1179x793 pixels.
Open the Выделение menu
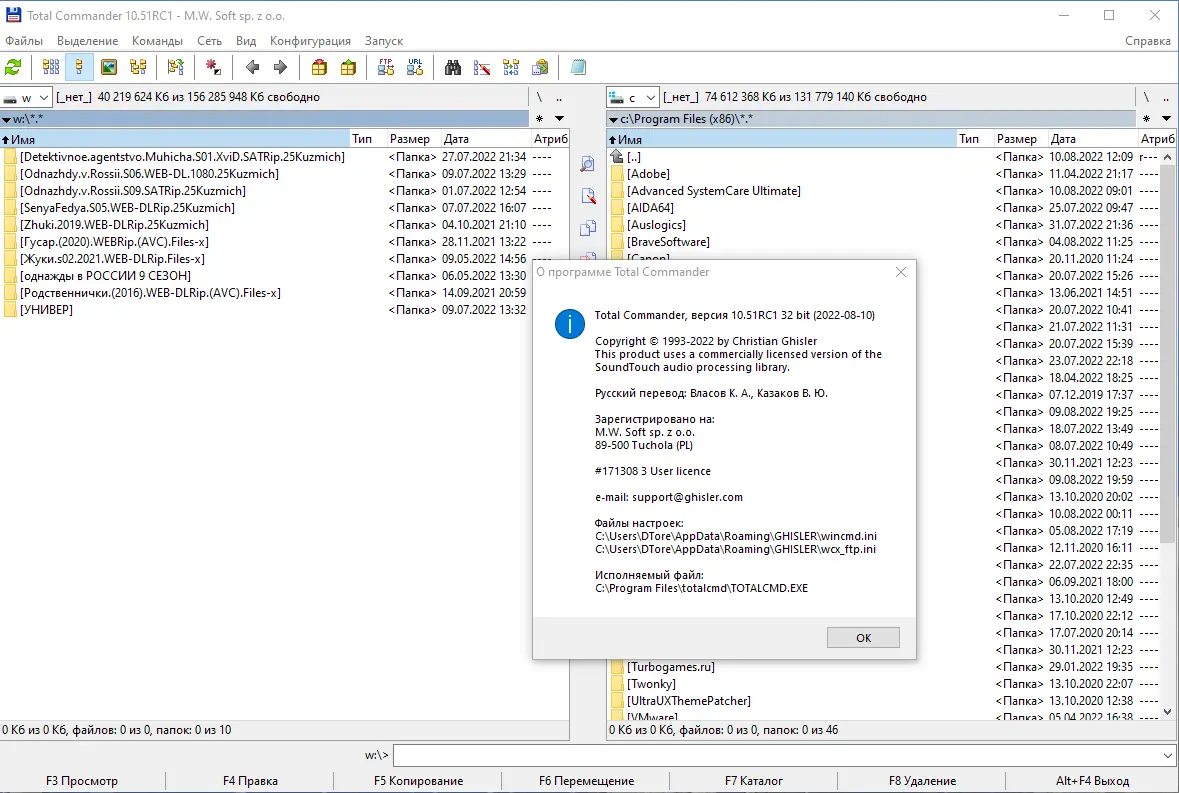[x=87, y=41]
